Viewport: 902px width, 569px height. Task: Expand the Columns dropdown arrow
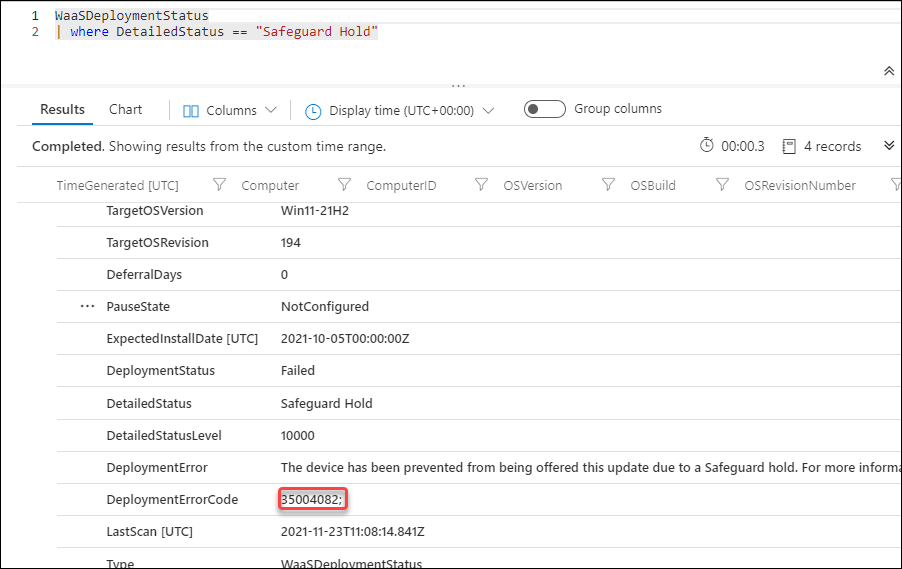(271, 110)
